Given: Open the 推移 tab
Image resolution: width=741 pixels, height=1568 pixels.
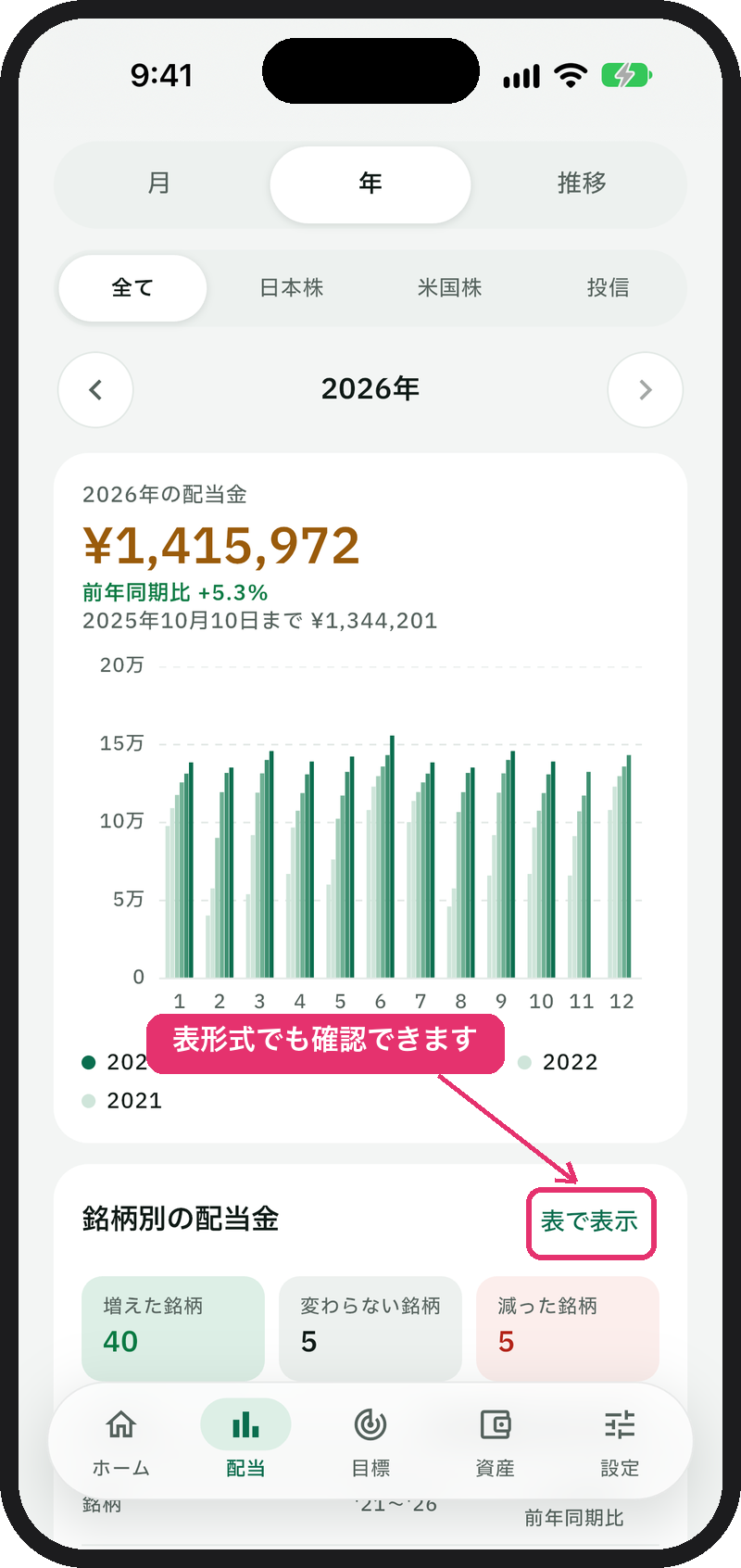Looking at the screenshot, I should click(582, 183).
